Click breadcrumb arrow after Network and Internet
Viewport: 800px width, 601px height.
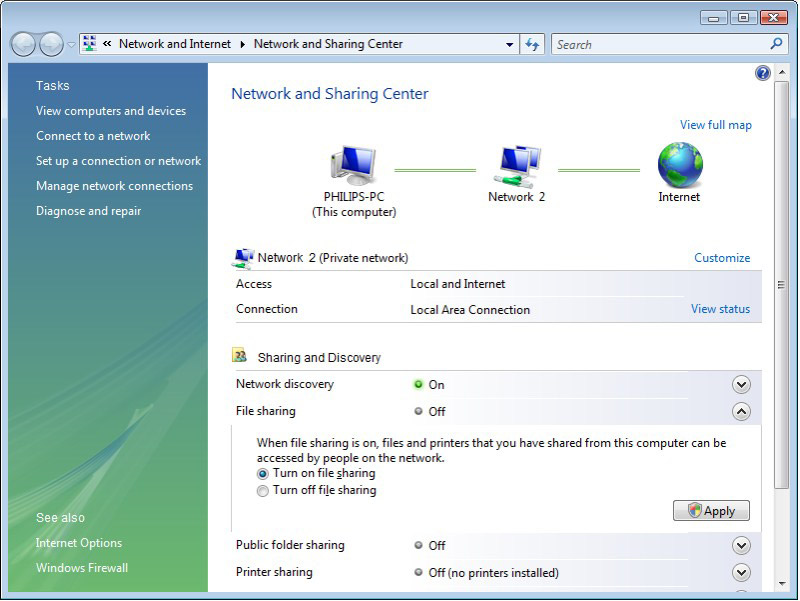[243, 44]
